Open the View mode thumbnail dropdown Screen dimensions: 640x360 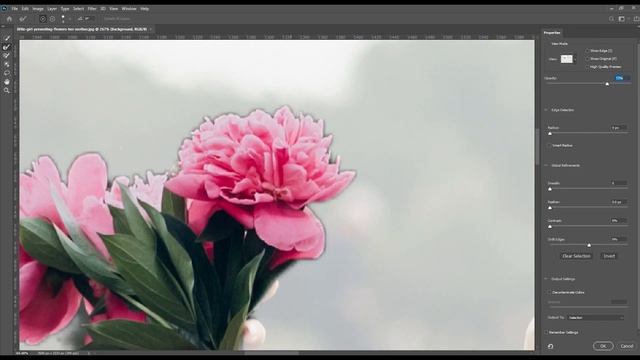click(568, 59)
